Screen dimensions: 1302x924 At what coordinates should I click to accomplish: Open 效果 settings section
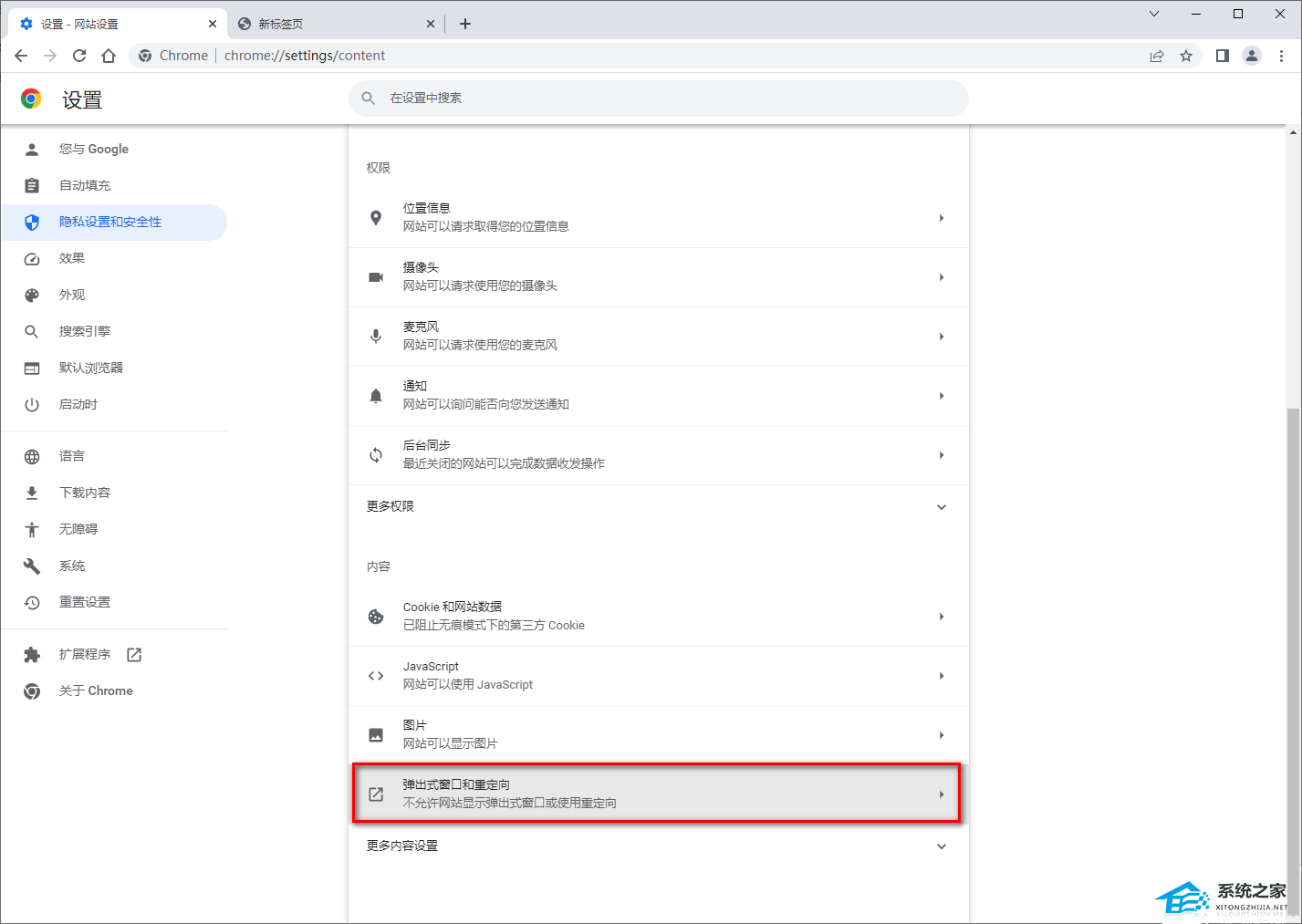pos(114,258)
